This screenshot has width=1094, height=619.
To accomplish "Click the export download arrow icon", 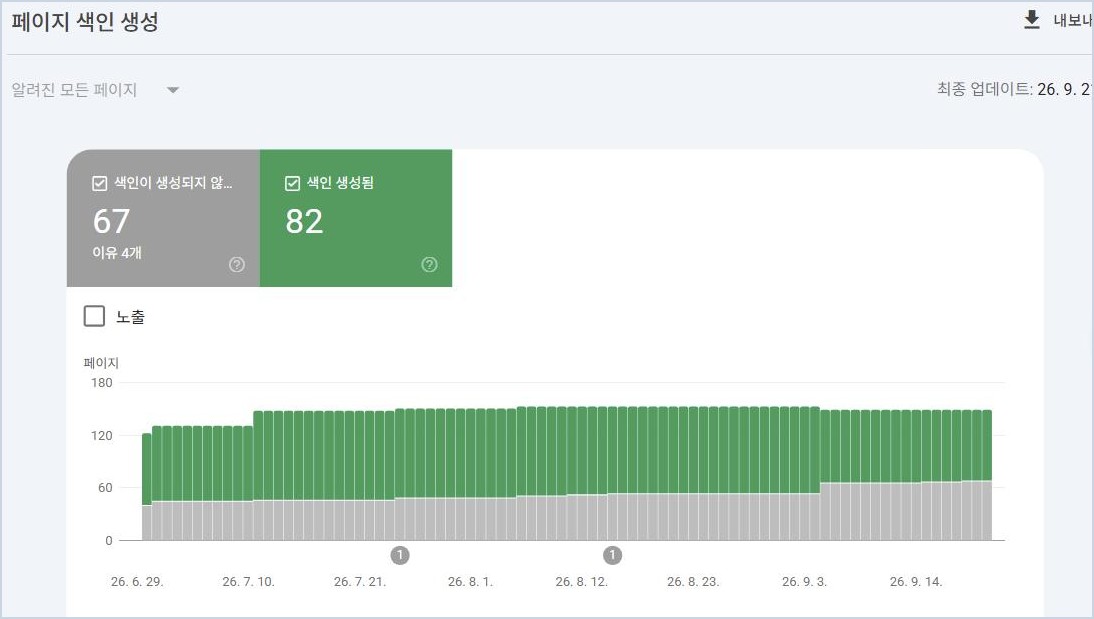I will (1031, 20).
